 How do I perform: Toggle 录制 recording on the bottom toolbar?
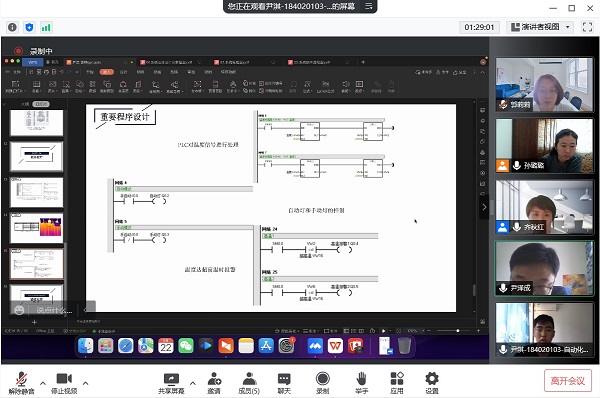point(323,383)
